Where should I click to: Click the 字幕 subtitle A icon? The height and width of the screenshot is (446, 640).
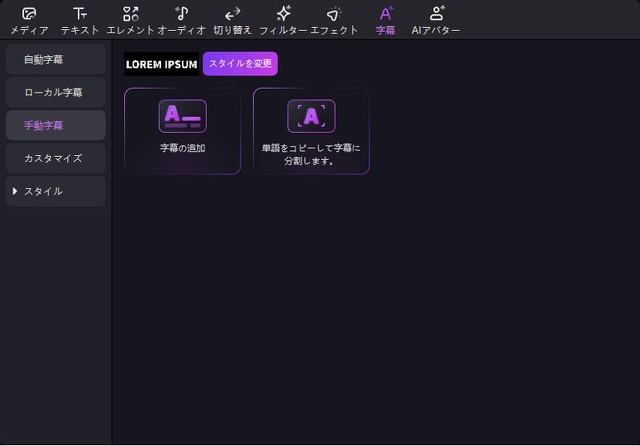coord(386,14)
